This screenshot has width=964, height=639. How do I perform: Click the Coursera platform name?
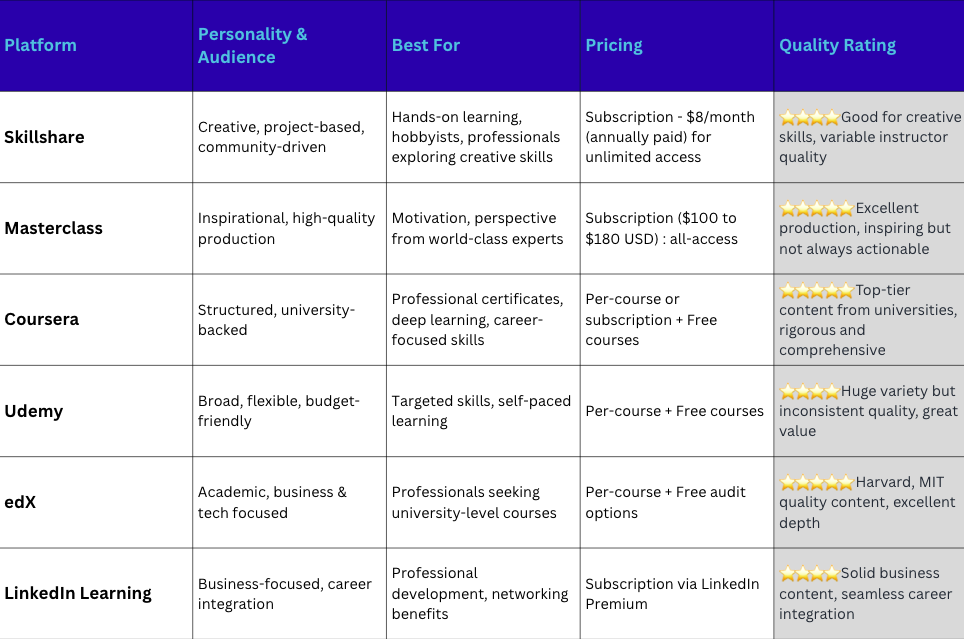coord(42,319)
